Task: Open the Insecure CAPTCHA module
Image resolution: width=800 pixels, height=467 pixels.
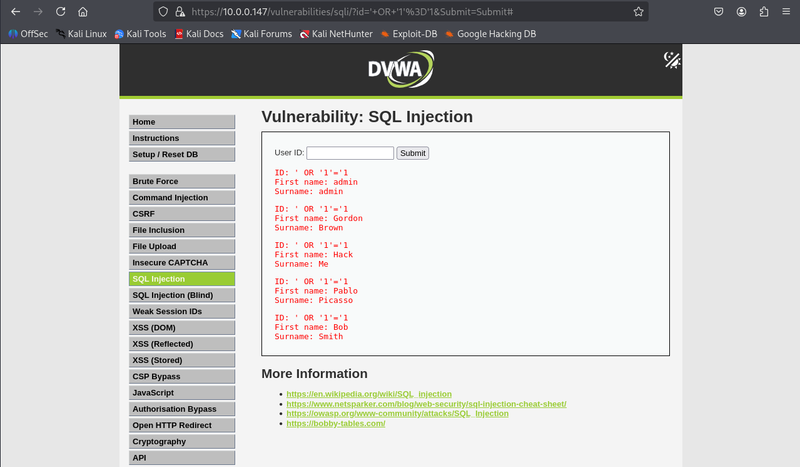Action: click(182, 262)
